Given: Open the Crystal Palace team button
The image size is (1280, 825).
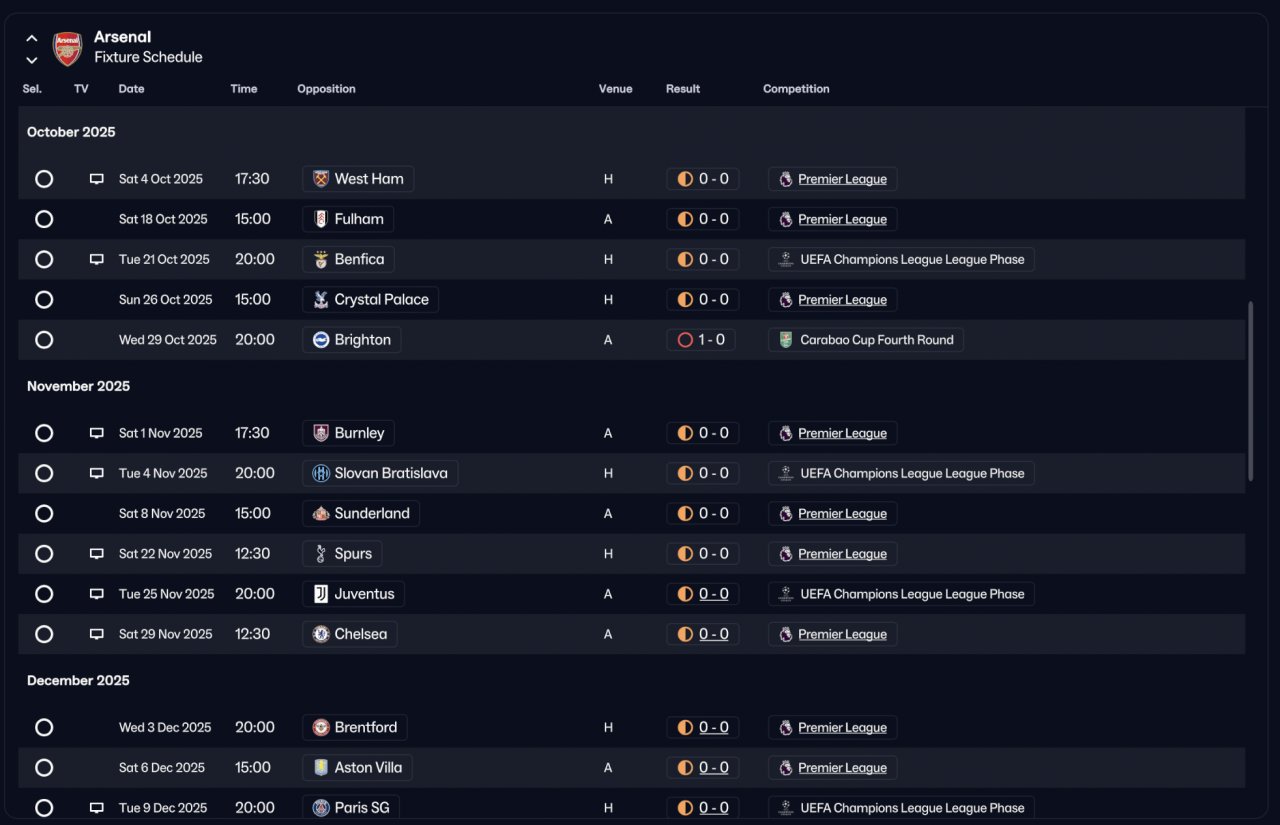Looking at the screenshot, I should 370,299.
